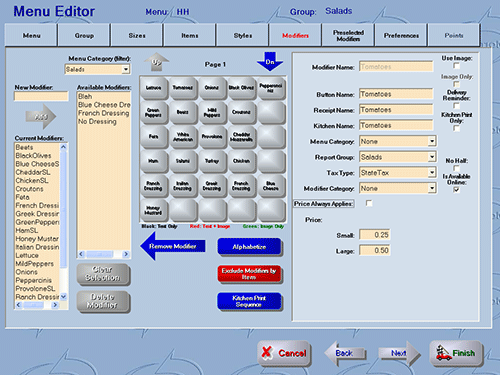
Task: Enable the Delivery Reminder checkbox
Action: pyautogui.click(x=457, y=106)
